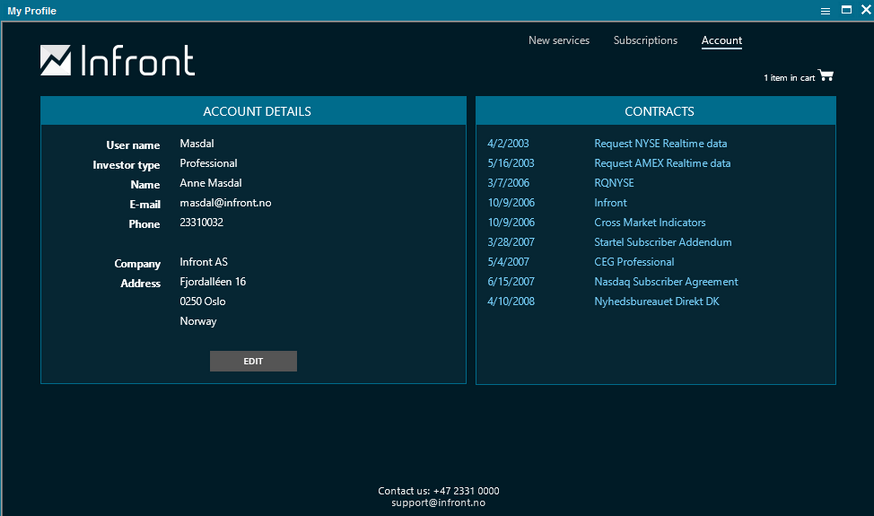Click the address line 0250 Oslo

(202, 301)
